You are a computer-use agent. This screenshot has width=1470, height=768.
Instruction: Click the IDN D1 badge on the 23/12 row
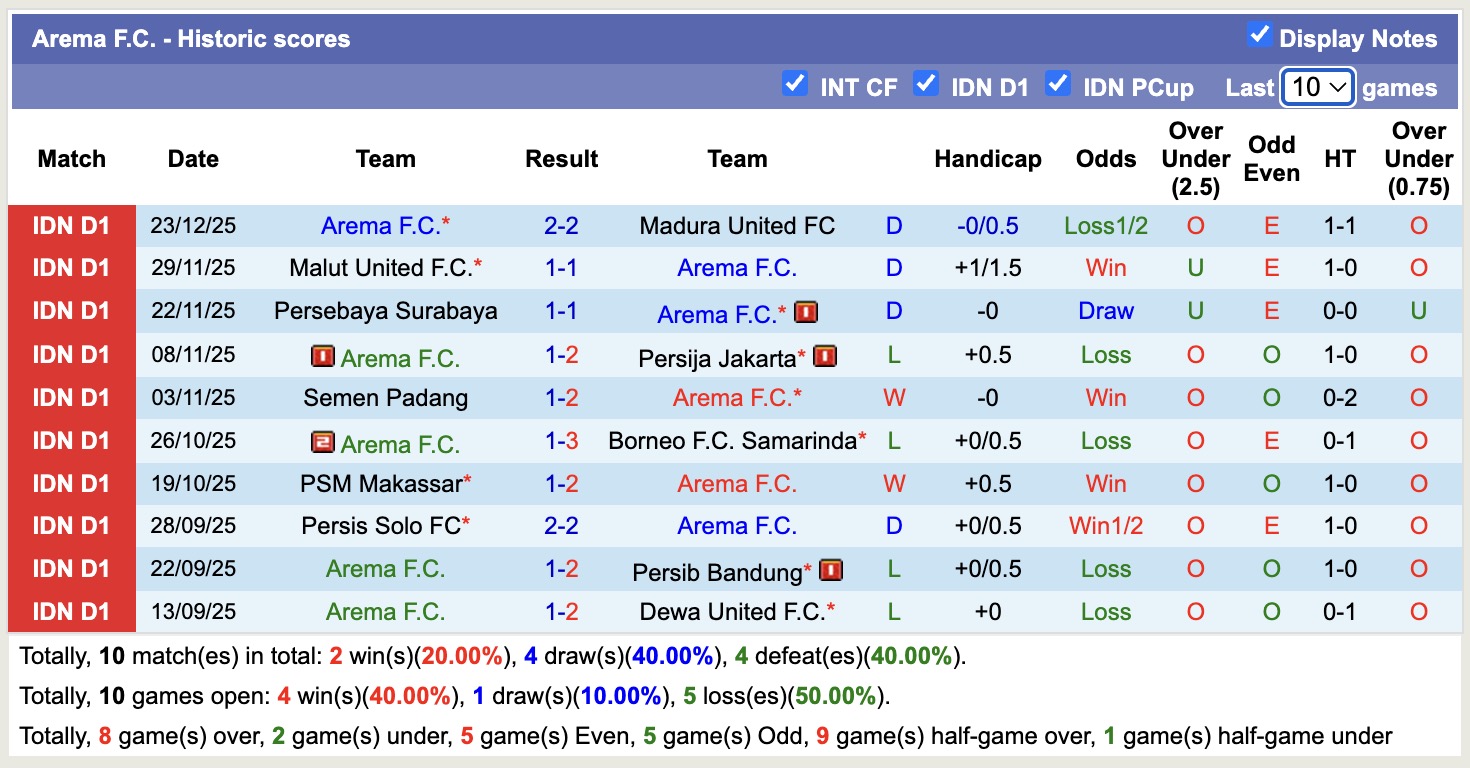tap(71, 225)
